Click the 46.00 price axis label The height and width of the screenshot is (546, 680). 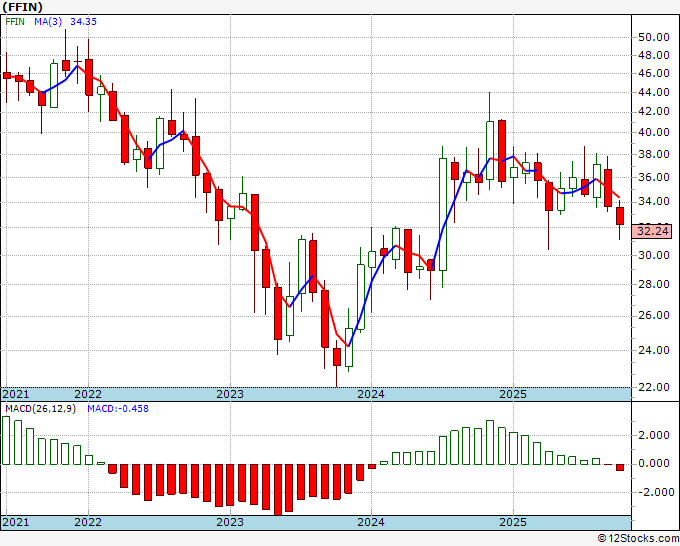point(654,73)
